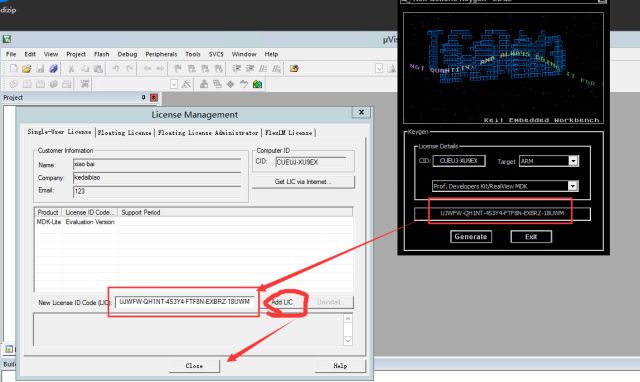This screenshot has height=382, width=640.
Task: Click the Add LIC button
Action: 282,302
